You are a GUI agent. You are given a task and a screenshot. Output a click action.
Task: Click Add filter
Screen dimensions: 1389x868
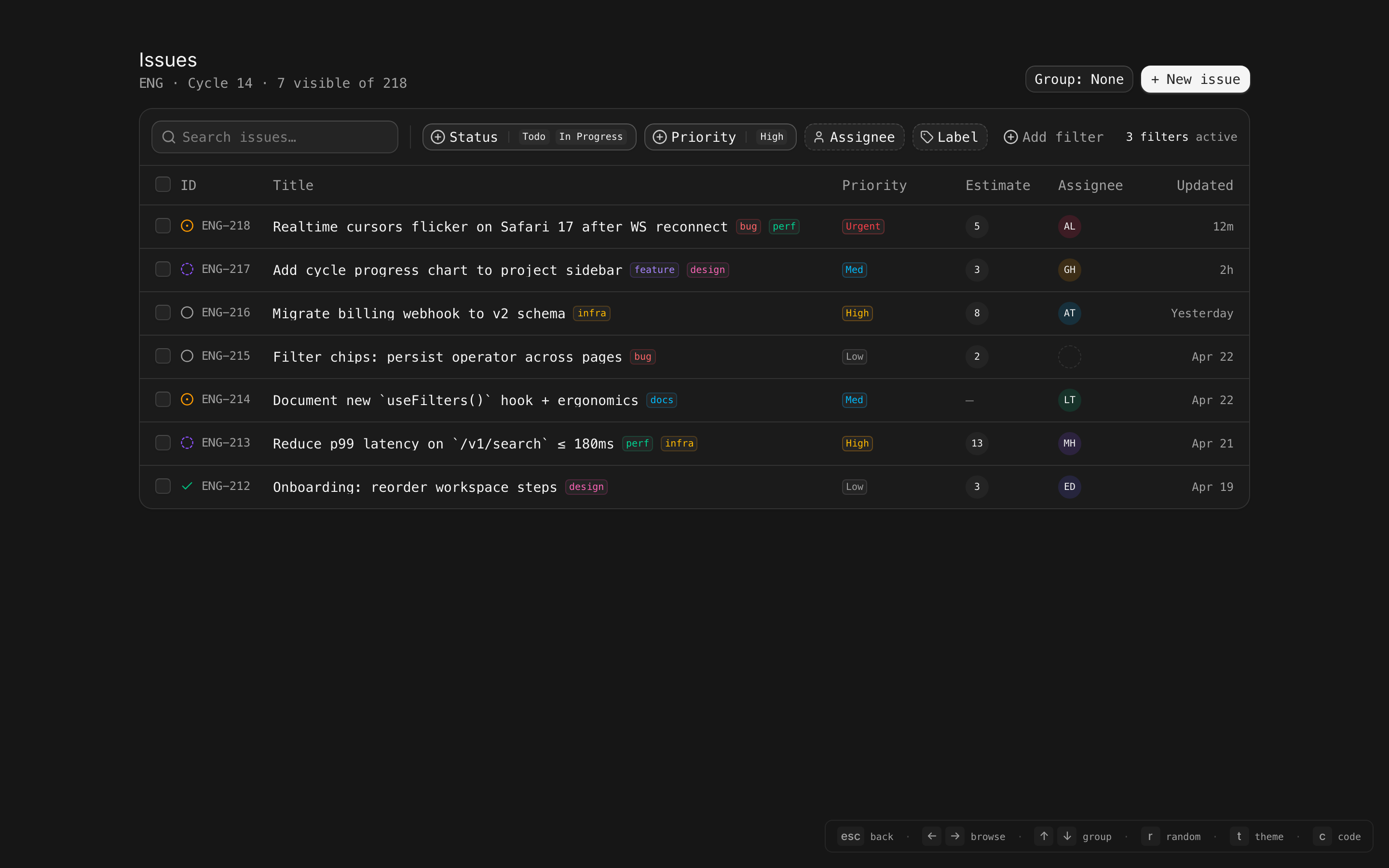[x=1053, y=137]
